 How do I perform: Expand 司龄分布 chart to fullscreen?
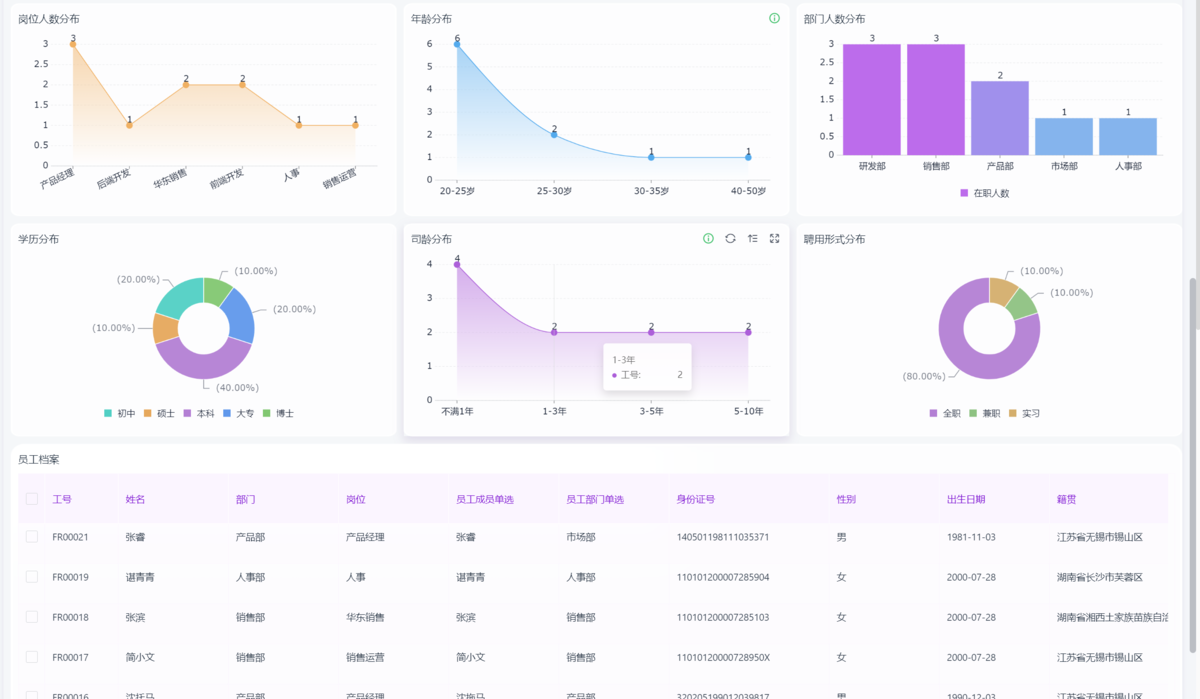point(774,238)
